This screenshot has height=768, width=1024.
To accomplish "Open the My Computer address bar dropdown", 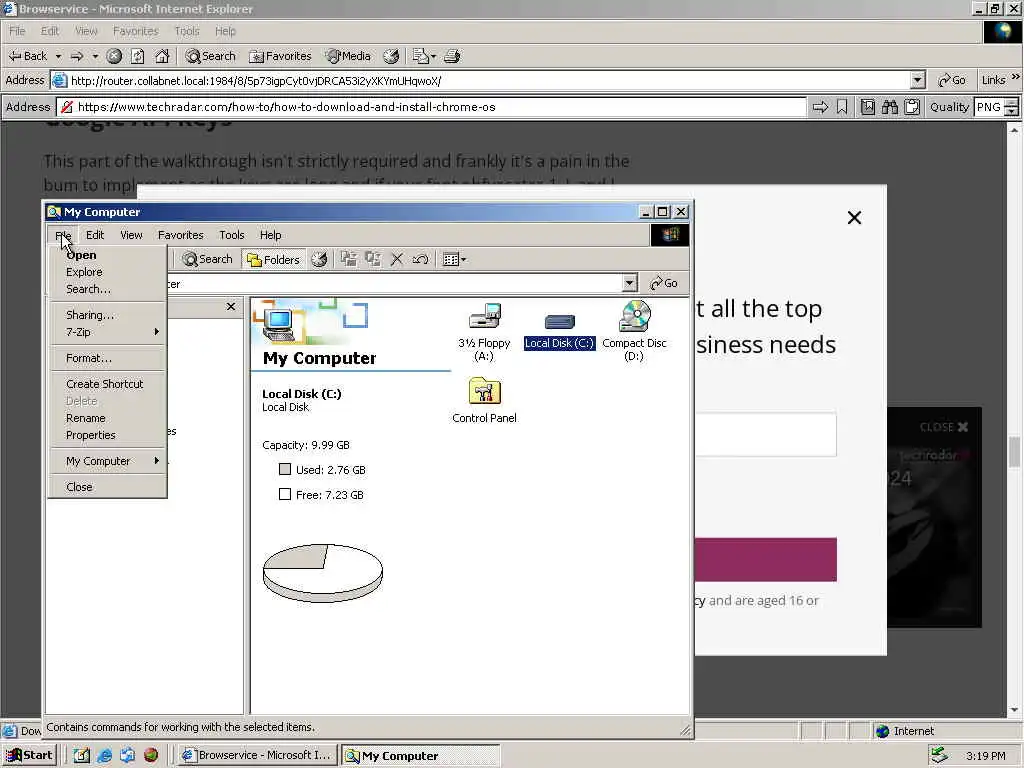I will coord(630,283).
